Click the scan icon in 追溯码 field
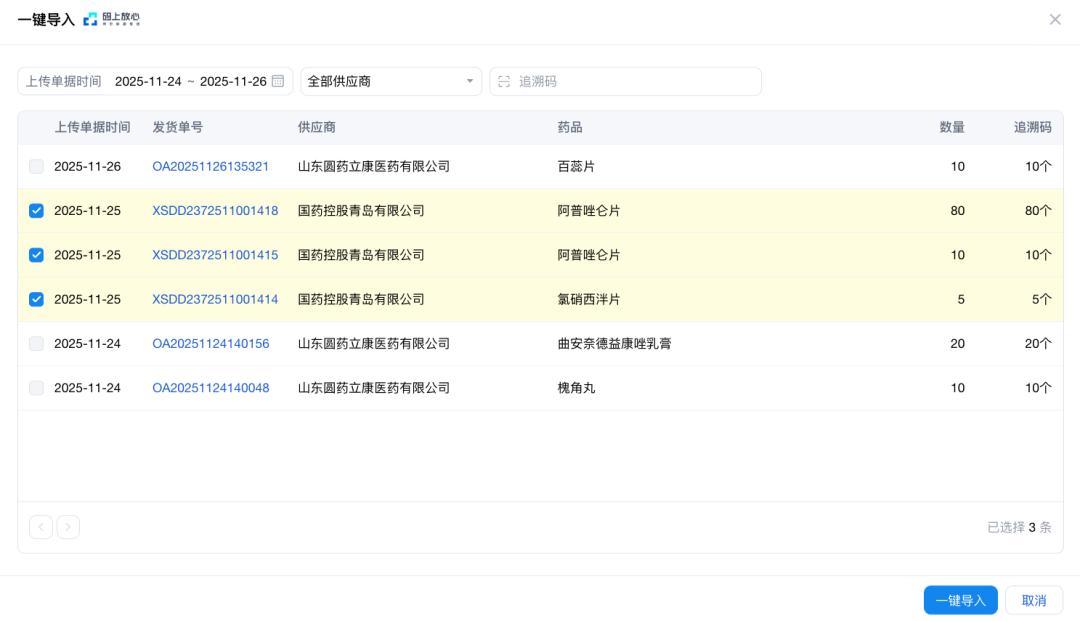The image size is (1080, 621). [x=504, y=82]
